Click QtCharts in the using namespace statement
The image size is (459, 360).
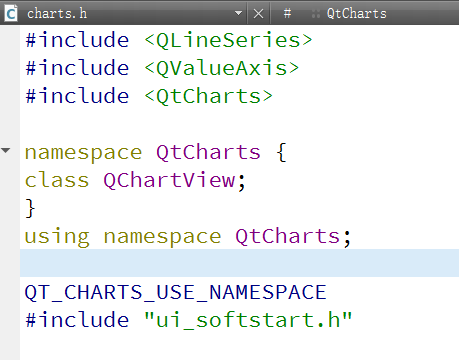(287, 236)
